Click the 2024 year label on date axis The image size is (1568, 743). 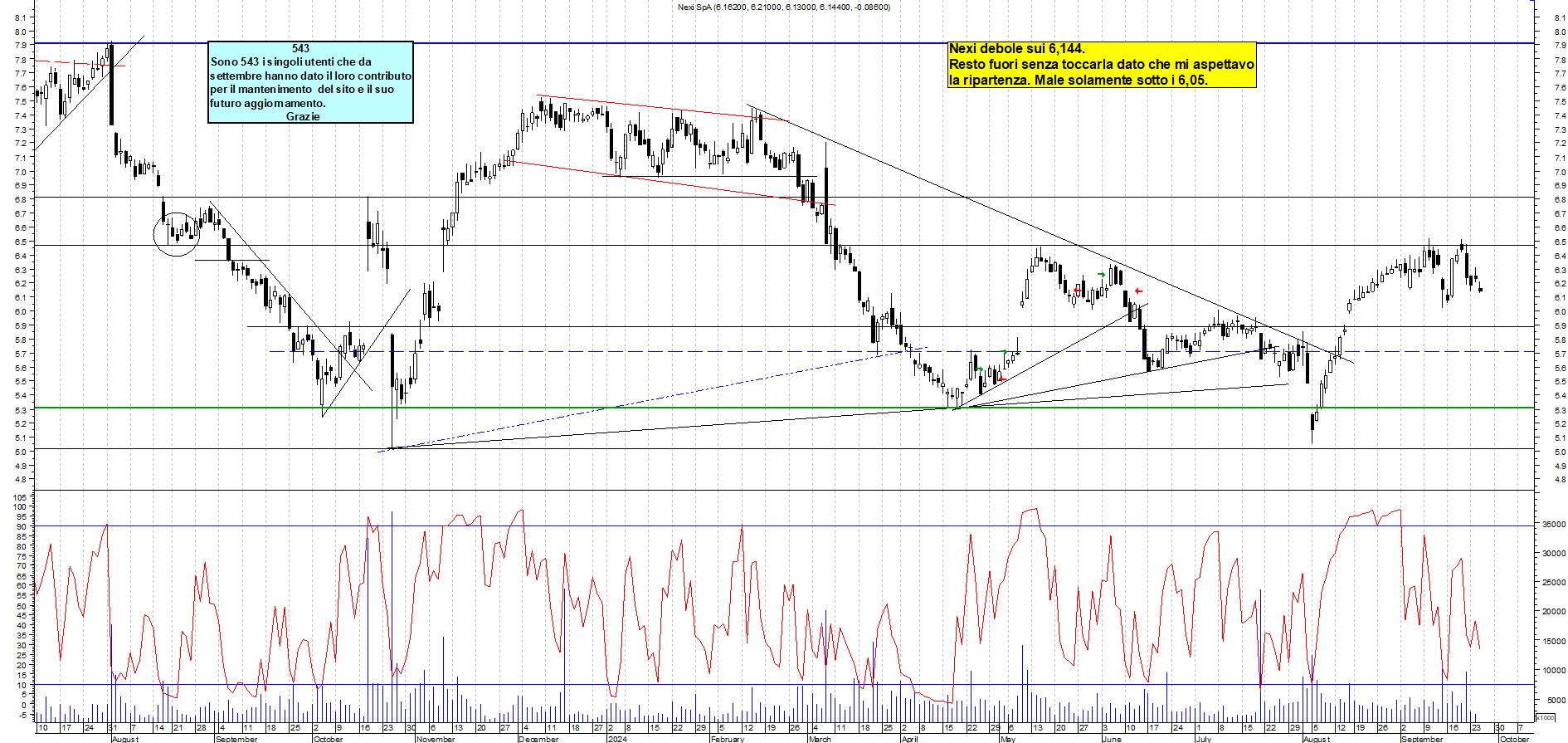pyautogui.click(x=617, y=739)
